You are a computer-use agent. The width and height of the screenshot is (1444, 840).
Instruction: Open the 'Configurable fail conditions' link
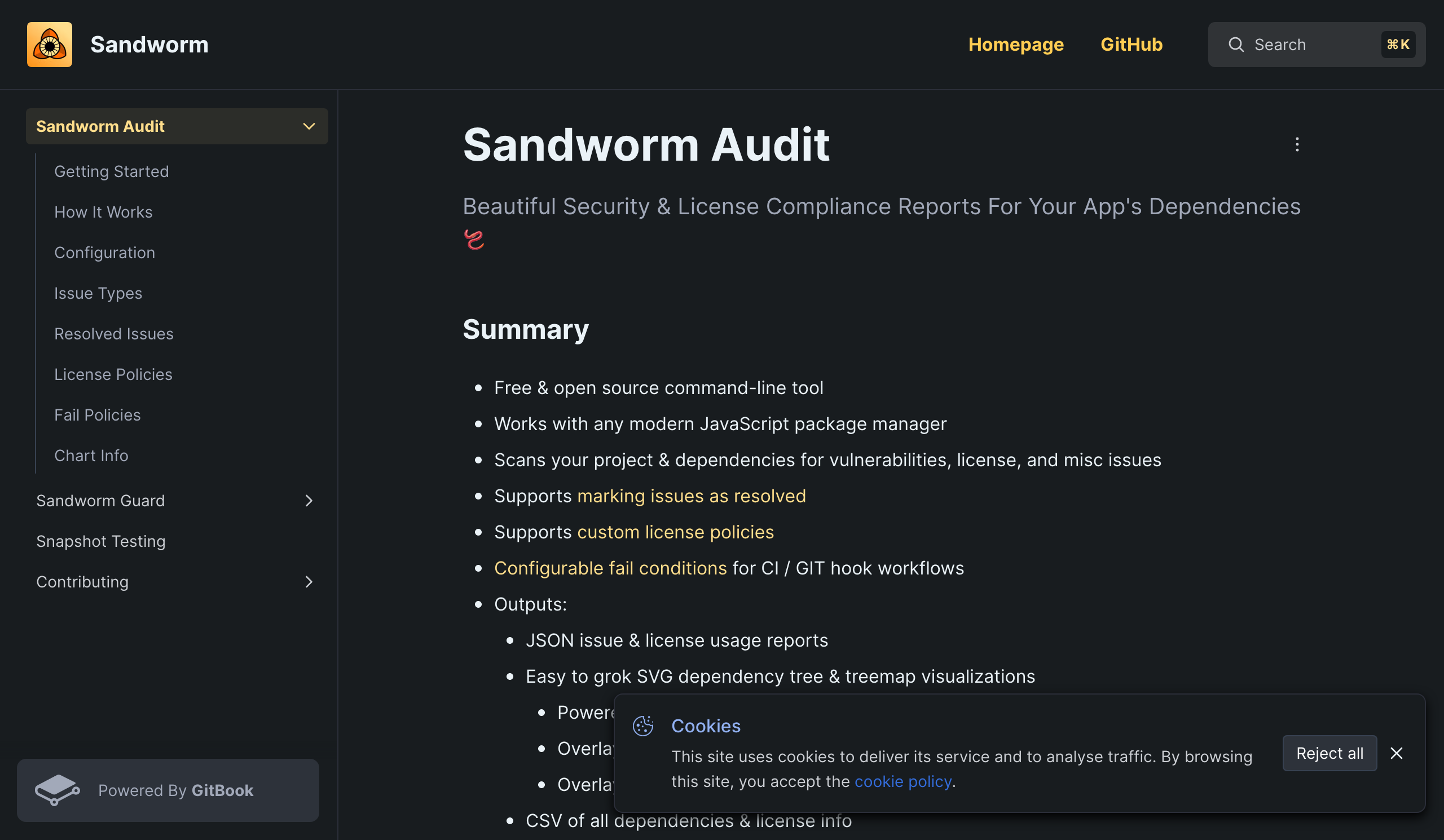pyautogui.click(x=610, y=569)
